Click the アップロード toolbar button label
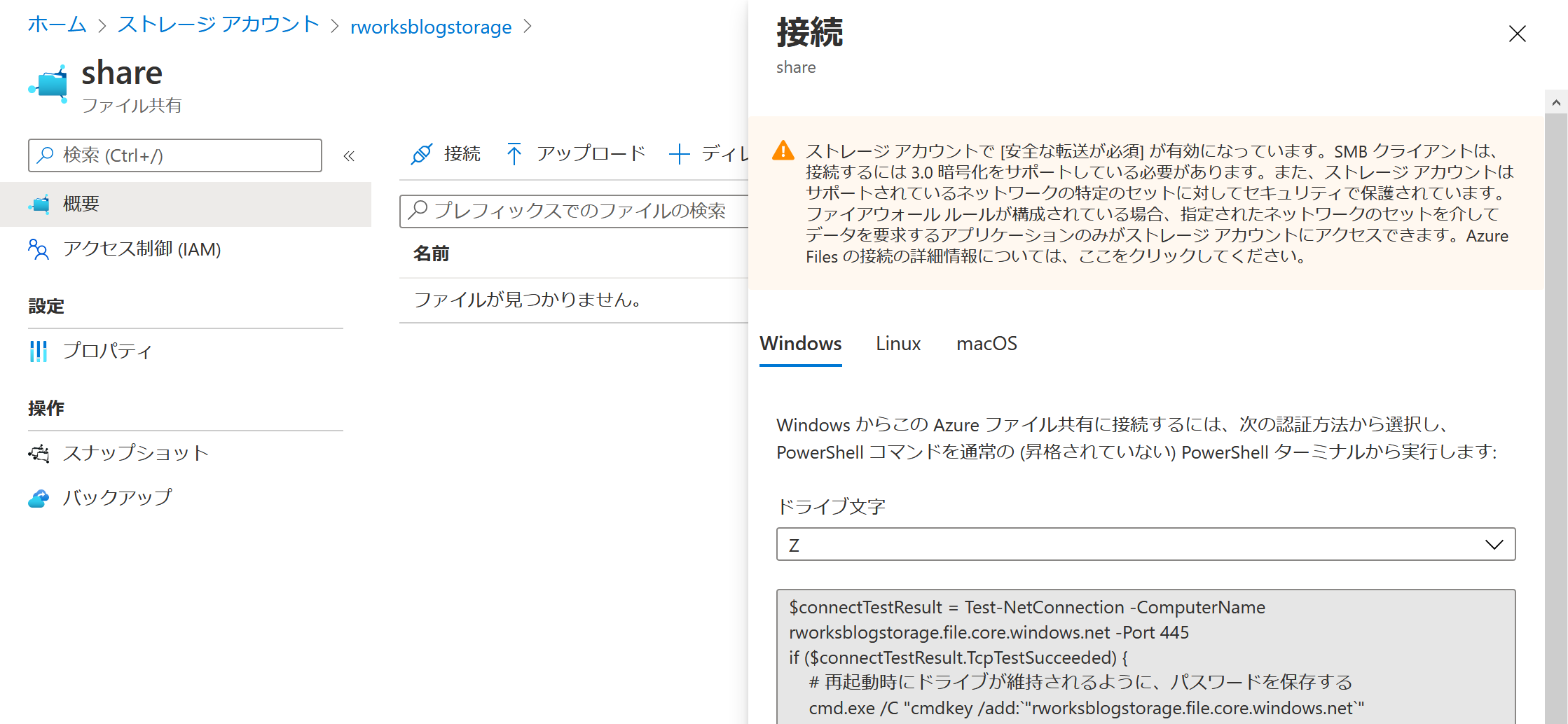The width and height of the screenshot is (1568, 724). (591, 154)
